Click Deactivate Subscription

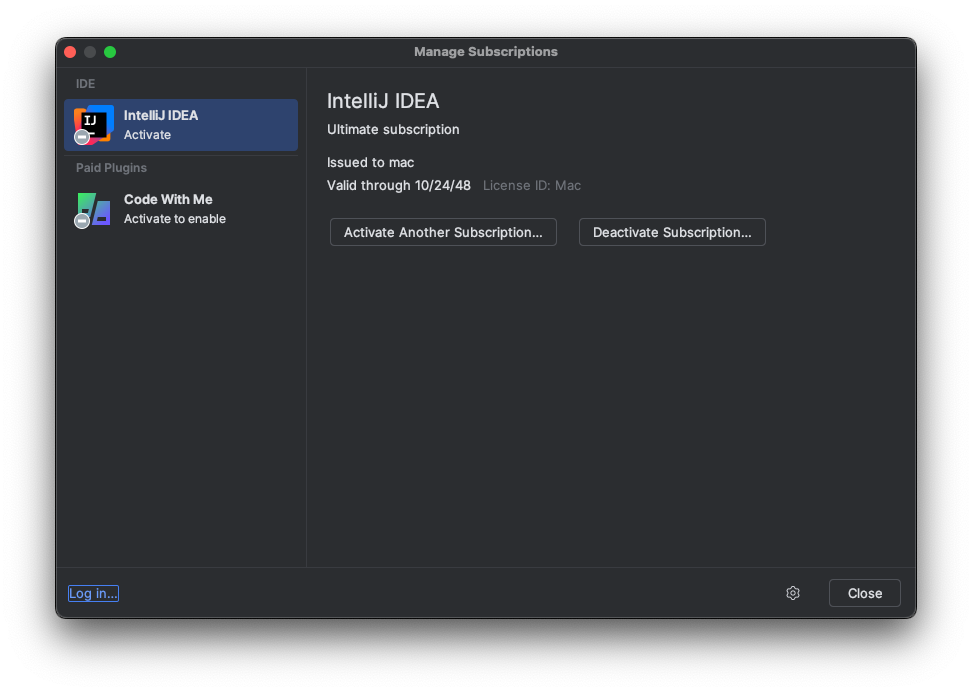tap(671, 232)
